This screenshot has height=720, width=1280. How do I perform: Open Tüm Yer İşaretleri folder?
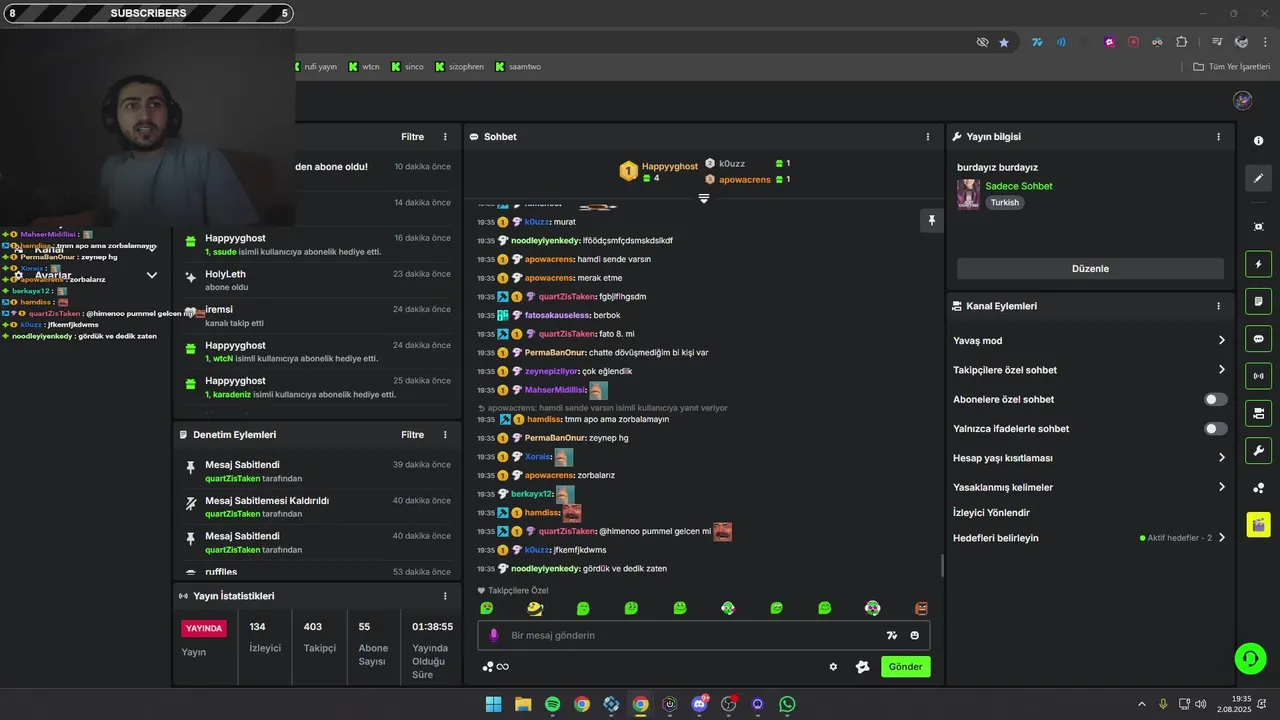pos(1231,67)
